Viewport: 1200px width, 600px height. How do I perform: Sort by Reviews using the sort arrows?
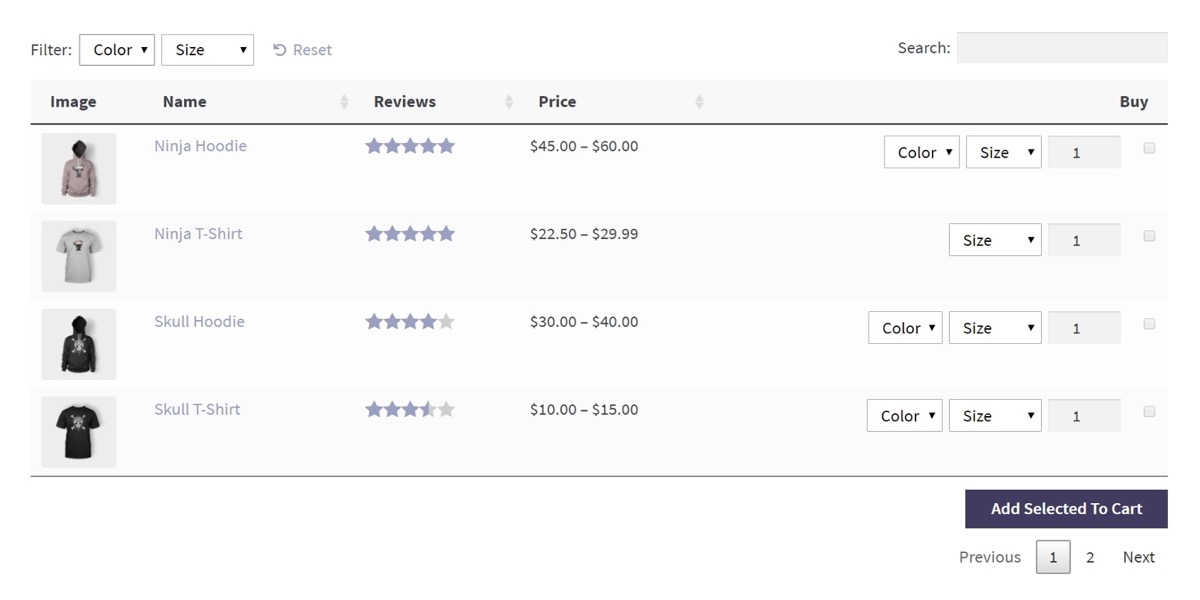coord(509,102)
